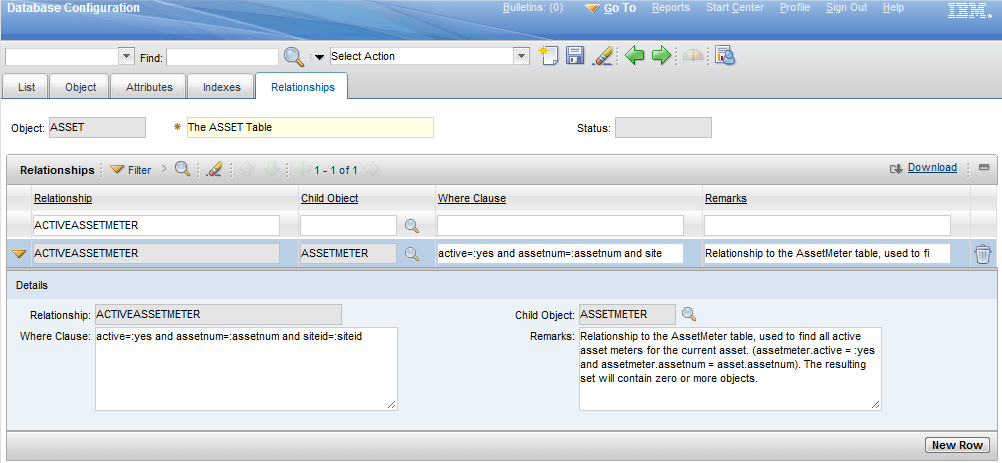
Task: Click the Clear Changes eraser icon in toolbar
Action: click(603, 56)
